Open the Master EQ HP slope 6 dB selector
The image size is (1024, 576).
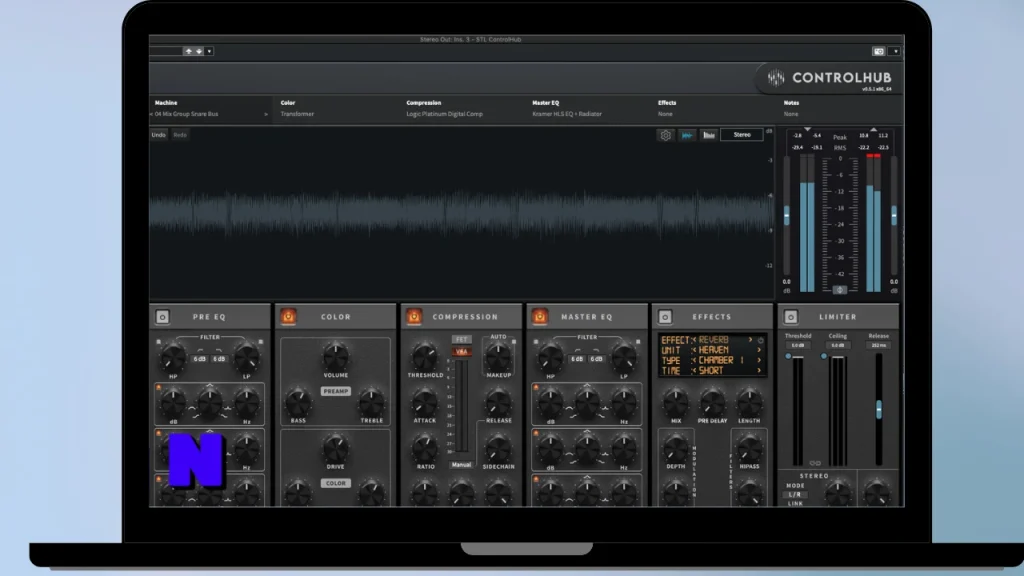(577, 359)
